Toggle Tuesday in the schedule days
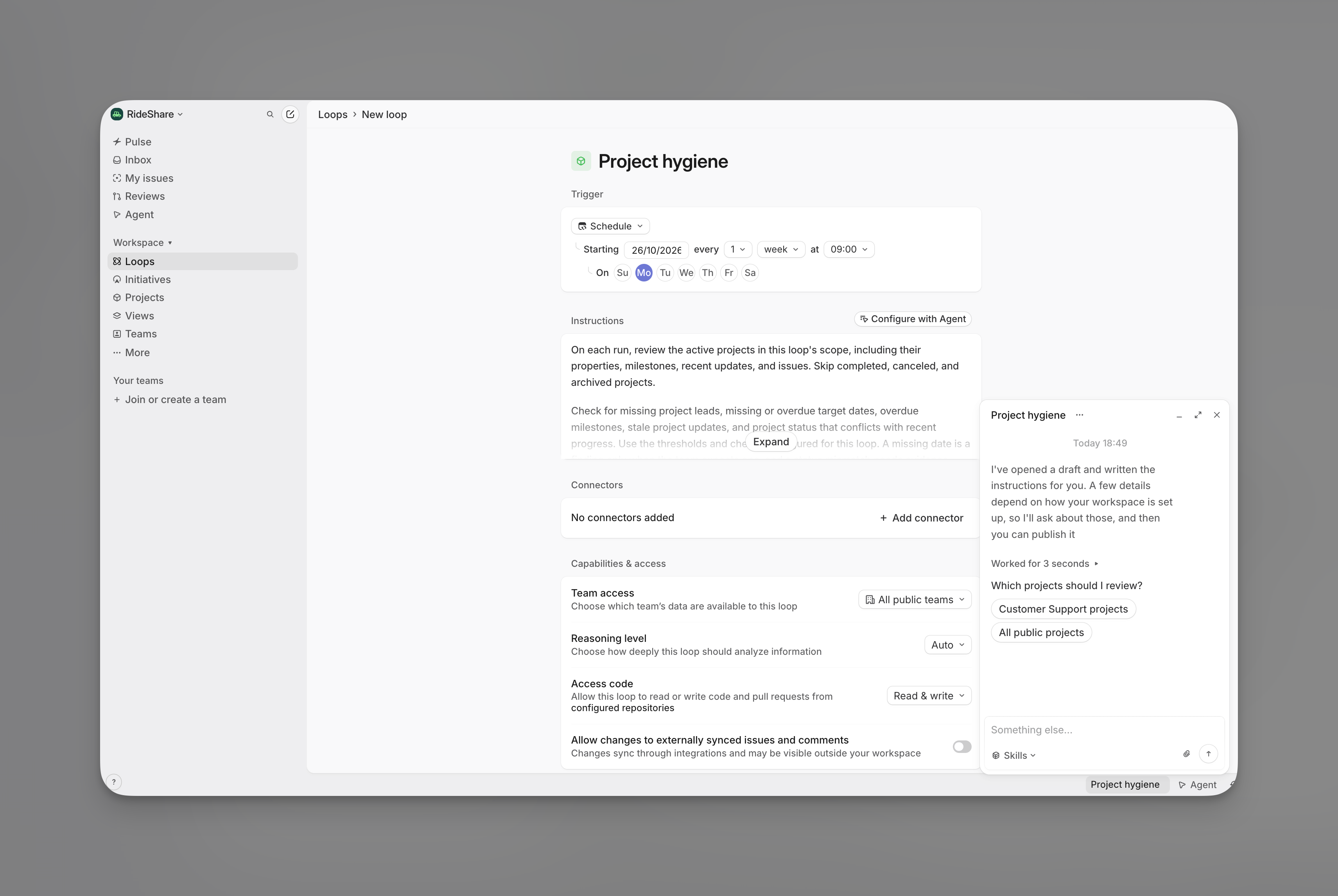The width and height of the screenshot is (1338, 896). pyautogui.click(x=665, y=272)
